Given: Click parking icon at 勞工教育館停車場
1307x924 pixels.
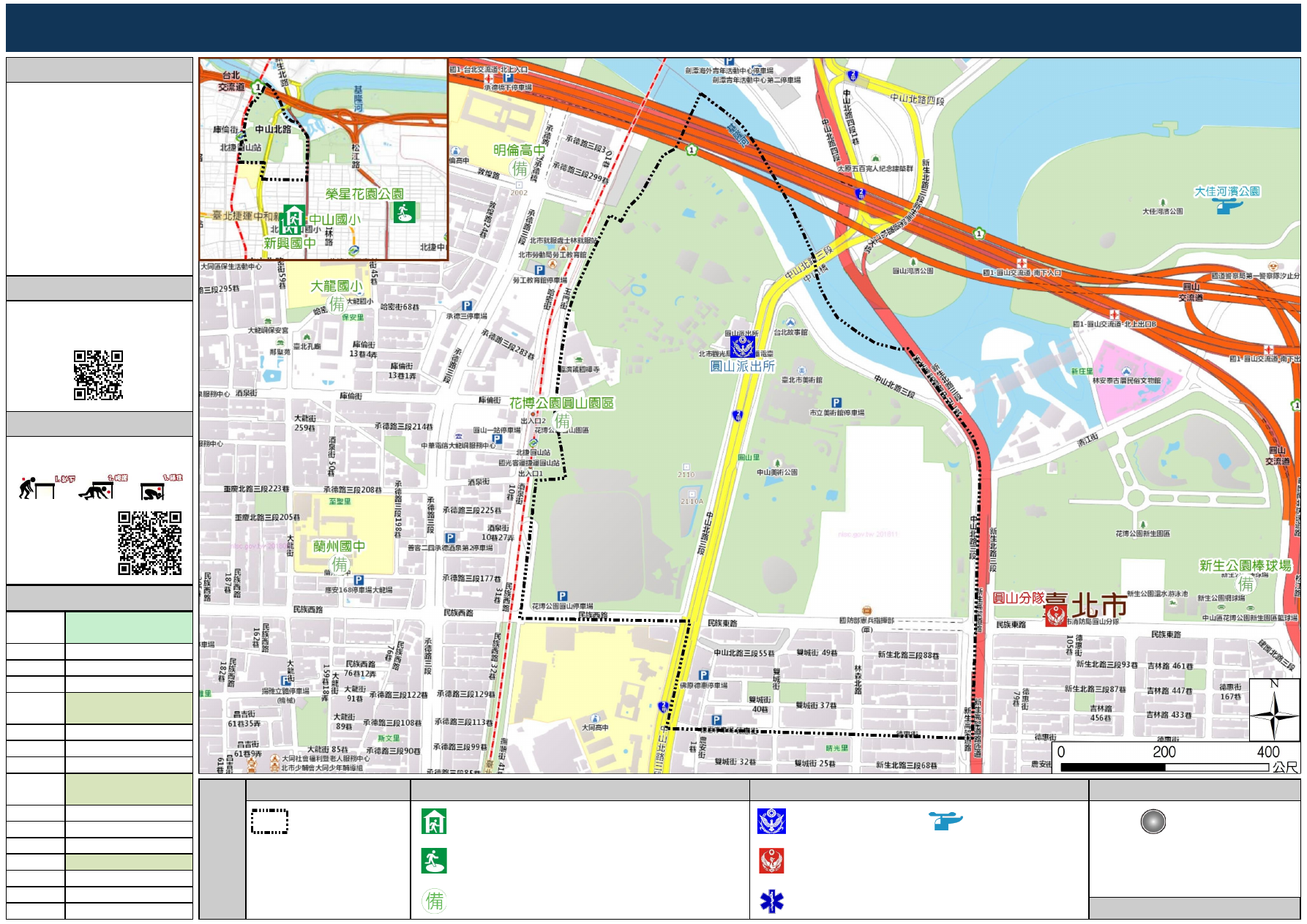Looking at the screenshot, I should (539, 269).
